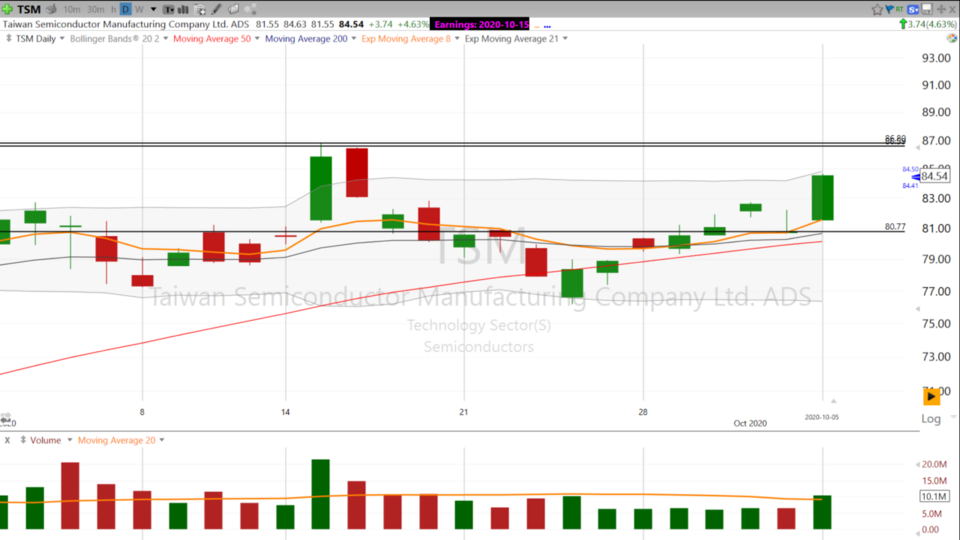Open the time frame dropdown arrow

pos(153,9)
